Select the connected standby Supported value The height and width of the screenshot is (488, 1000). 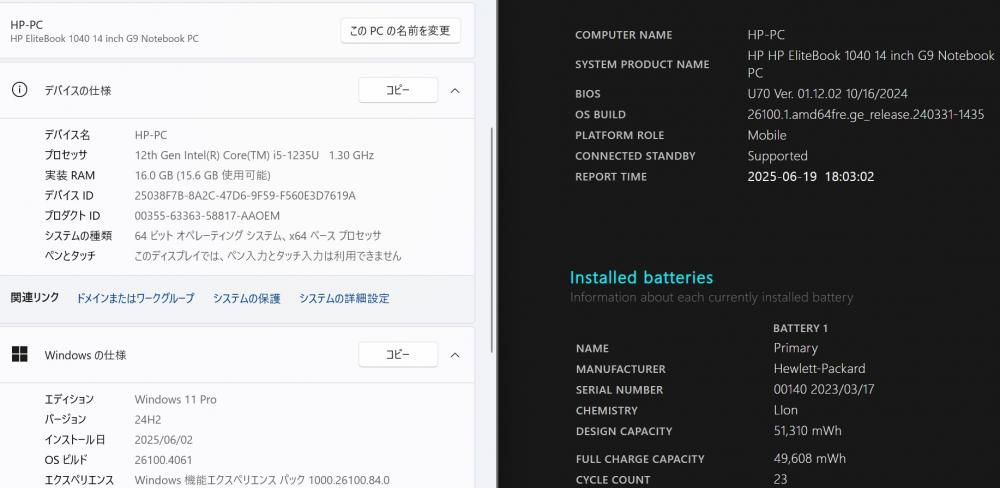pyautogui.click(x=777, y=156)
